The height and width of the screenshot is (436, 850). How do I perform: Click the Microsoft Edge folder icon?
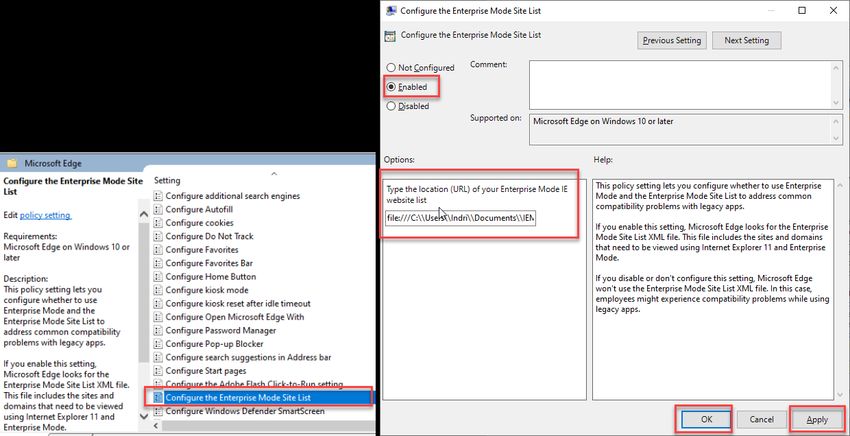click(x=12, y=163)
